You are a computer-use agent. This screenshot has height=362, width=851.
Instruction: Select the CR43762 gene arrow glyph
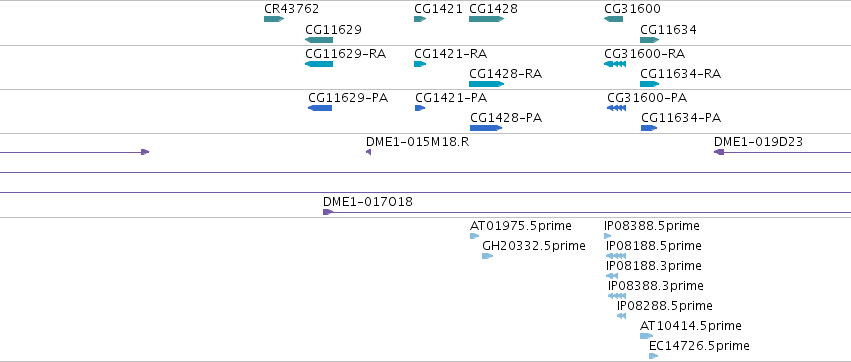274,19
